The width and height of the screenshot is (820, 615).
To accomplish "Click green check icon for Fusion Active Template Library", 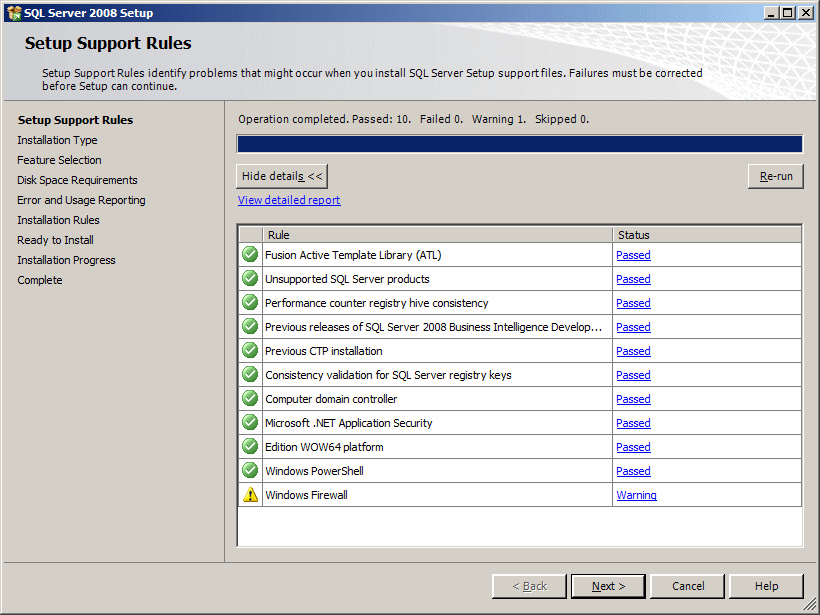I will tap(250, 255).
